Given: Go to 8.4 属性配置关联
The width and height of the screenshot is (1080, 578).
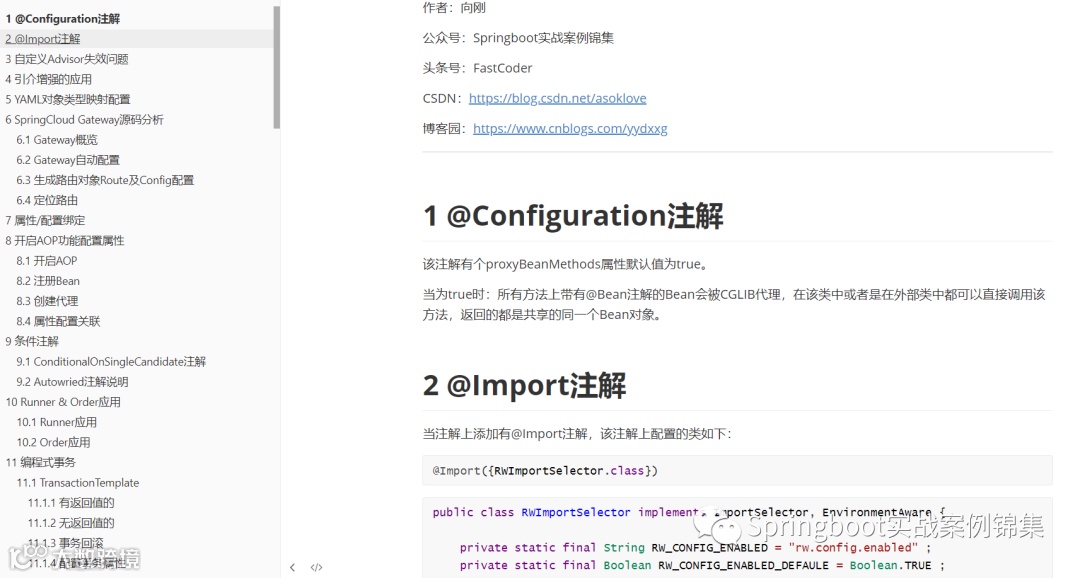Looking at the screenshot, I should (x=58, y=321).
